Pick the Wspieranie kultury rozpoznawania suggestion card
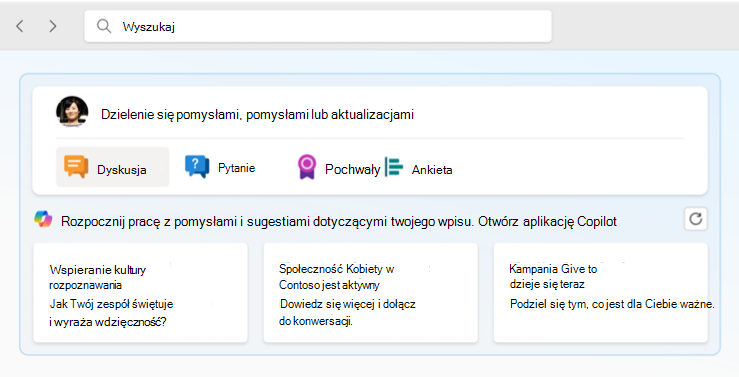This screenshot has width=739, height=377. (x=140, y=293)
